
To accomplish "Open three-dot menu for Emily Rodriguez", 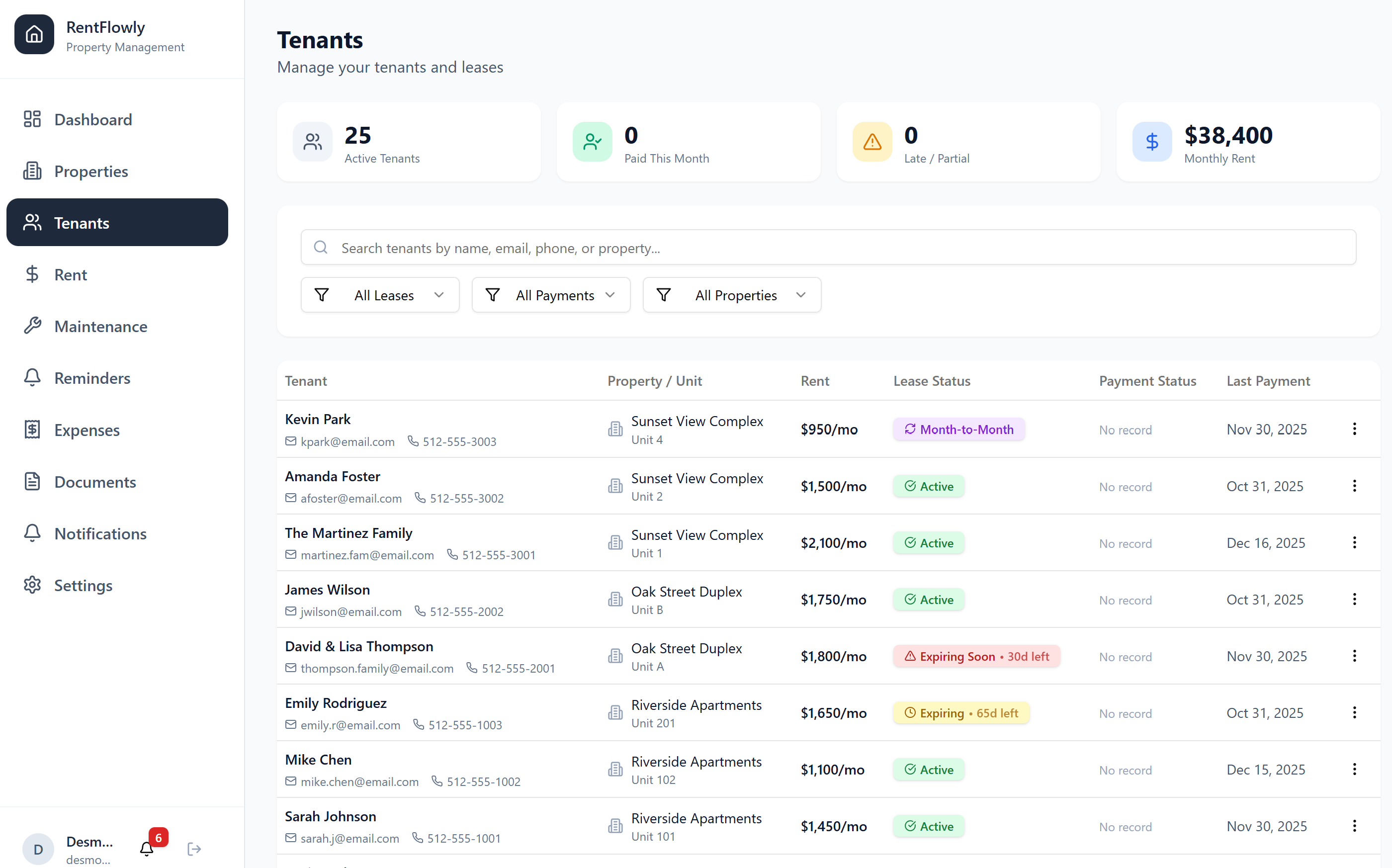I will tap(1354, 712).
